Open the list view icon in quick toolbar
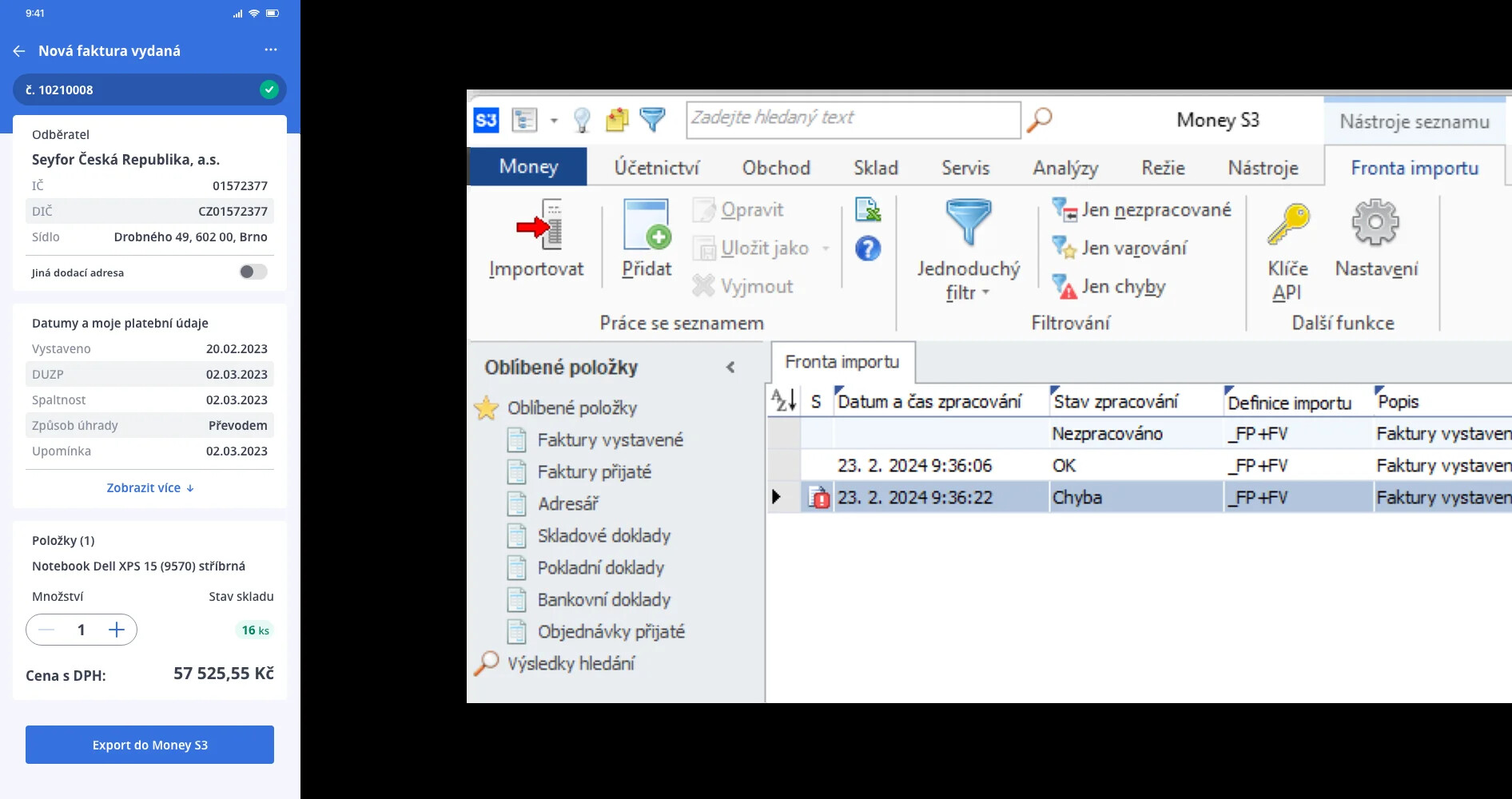This screenshot has width=1512, height=799. (524, 121)
